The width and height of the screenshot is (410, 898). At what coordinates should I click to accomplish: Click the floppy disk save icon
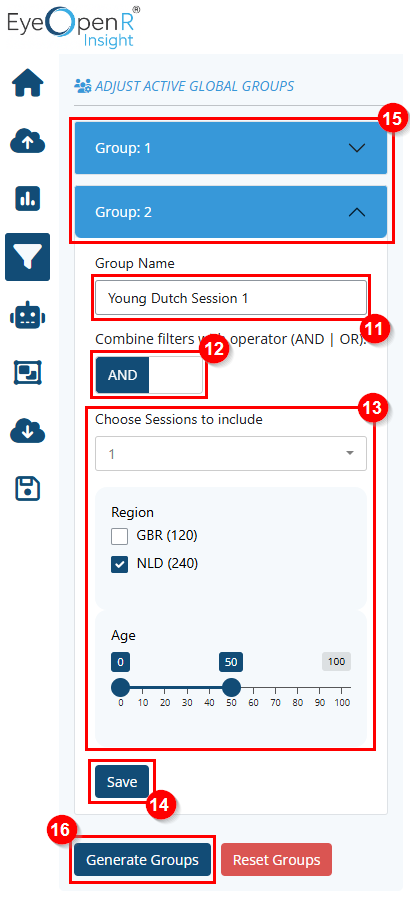tap(27, 489)
